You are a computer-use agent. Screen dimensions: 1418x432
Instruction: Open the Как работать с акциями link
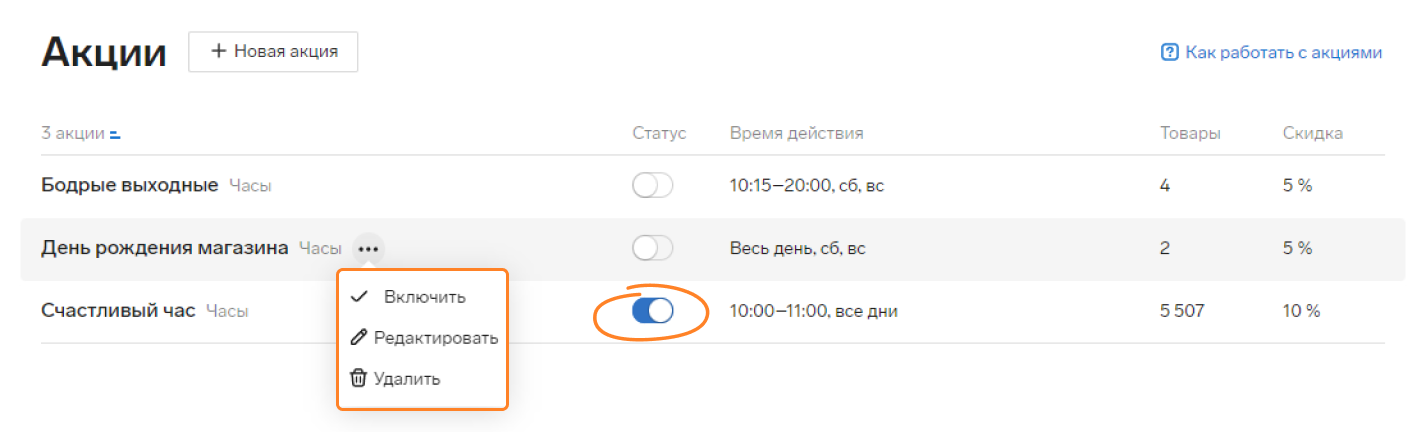click(1283, 52)
